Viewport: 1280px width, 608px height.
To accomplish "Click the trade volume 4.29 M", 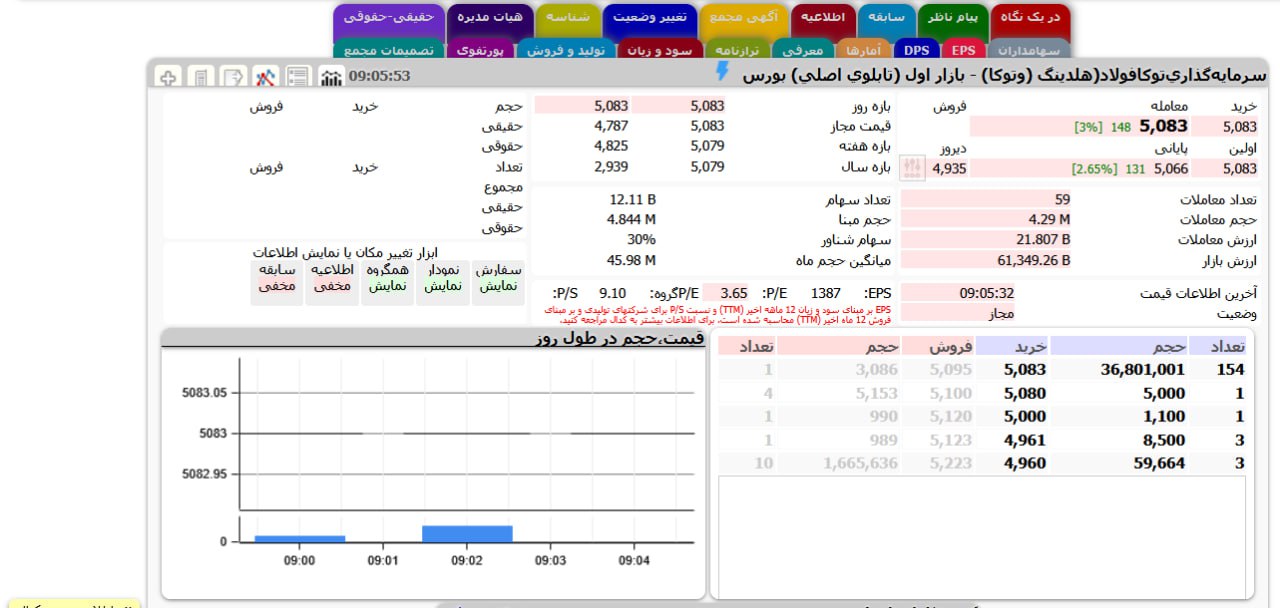I will [1049, 219].
